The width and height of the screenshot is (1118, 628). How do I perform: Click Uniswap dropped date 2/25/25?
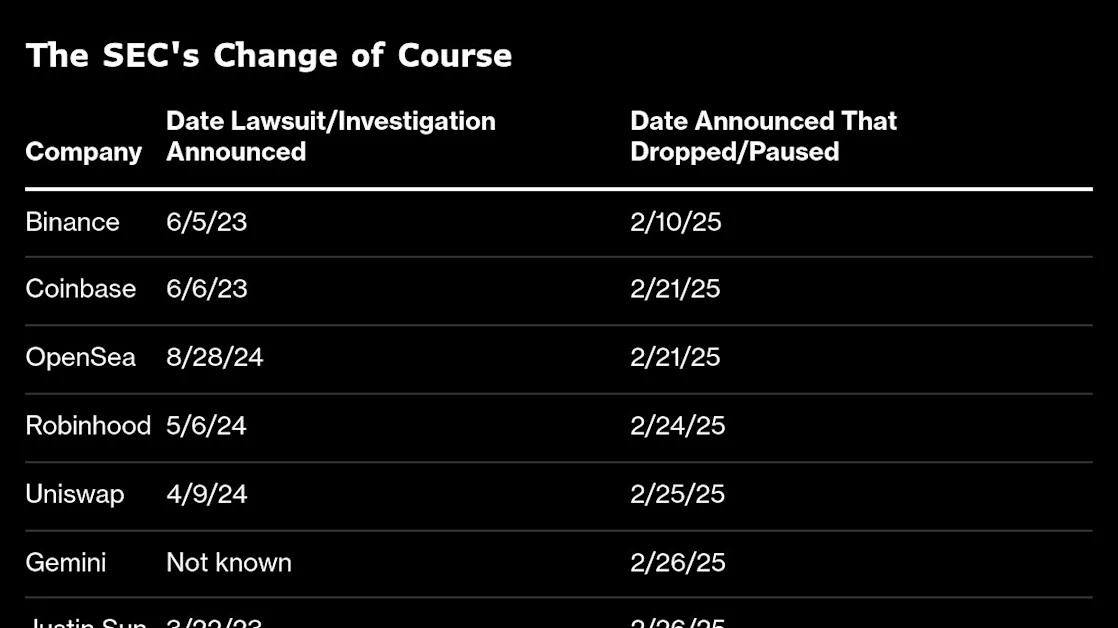[677, 495]
